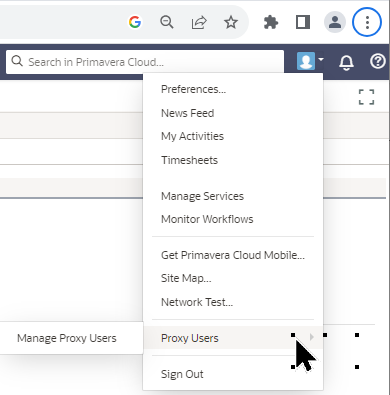
Task: Open Monitor Workflows
Action: (207, 219)
